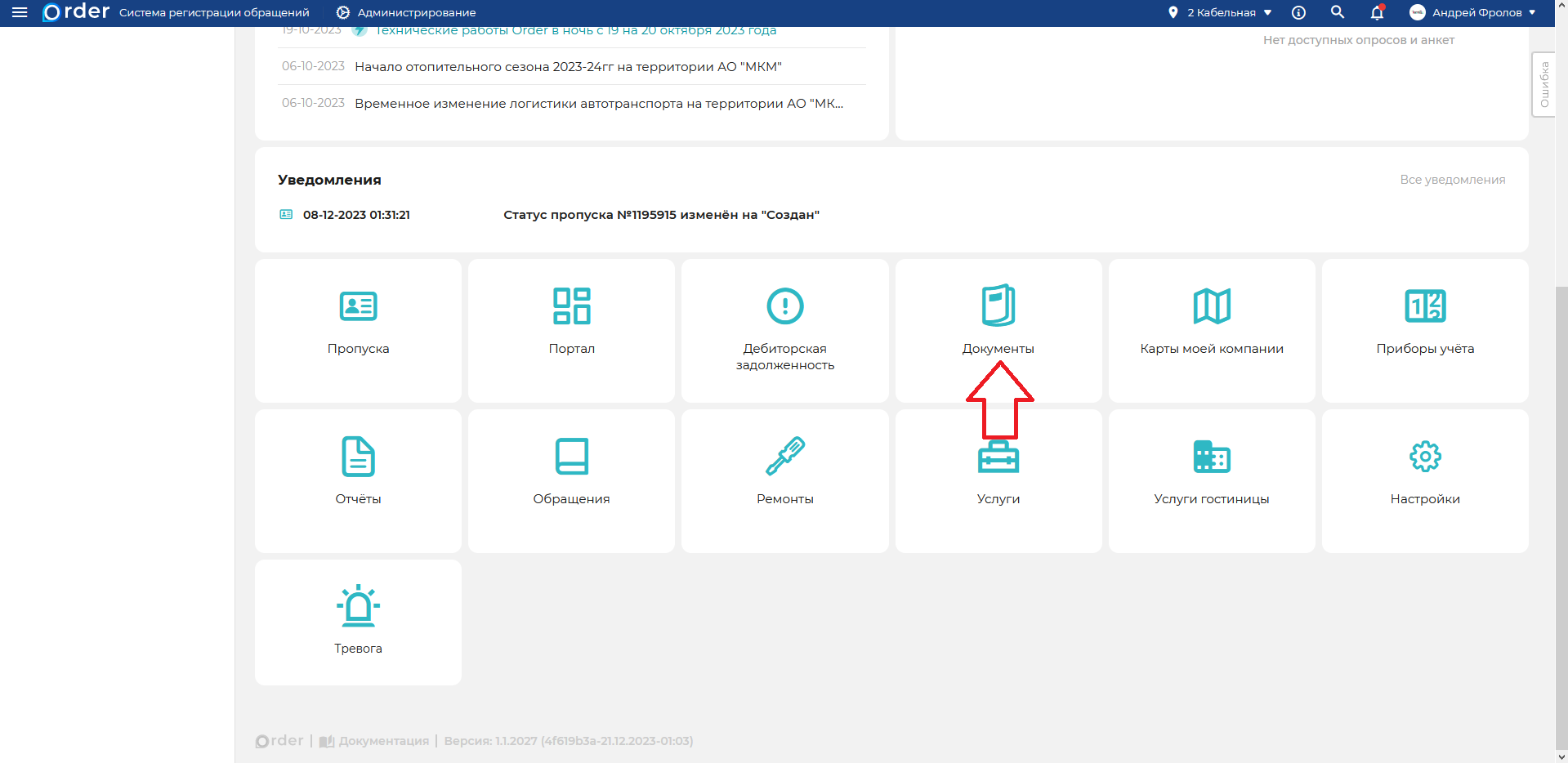
Task: Open the Пропуска tile icon
Action: tap(358, 306)
